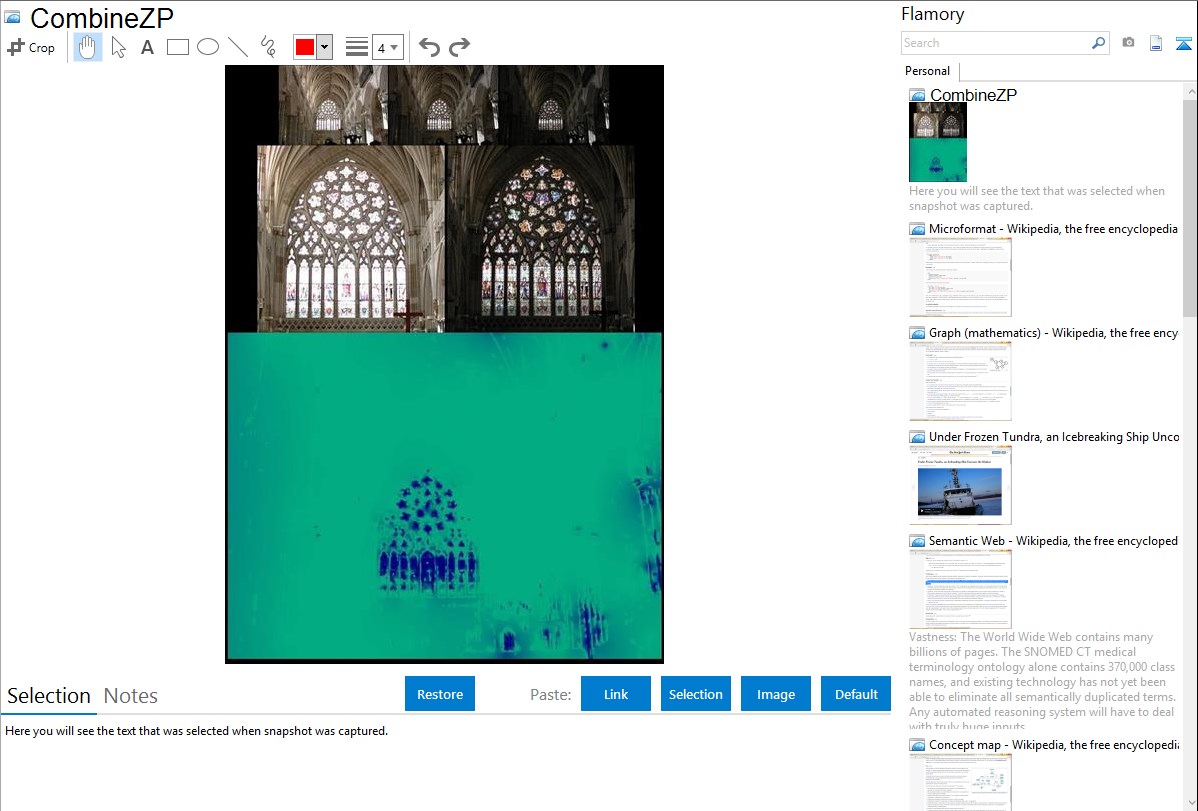This screenshot has width=1198, height=811.
Task: Select Under Frozen Tundra entry title
Action: click(1054, 436)
